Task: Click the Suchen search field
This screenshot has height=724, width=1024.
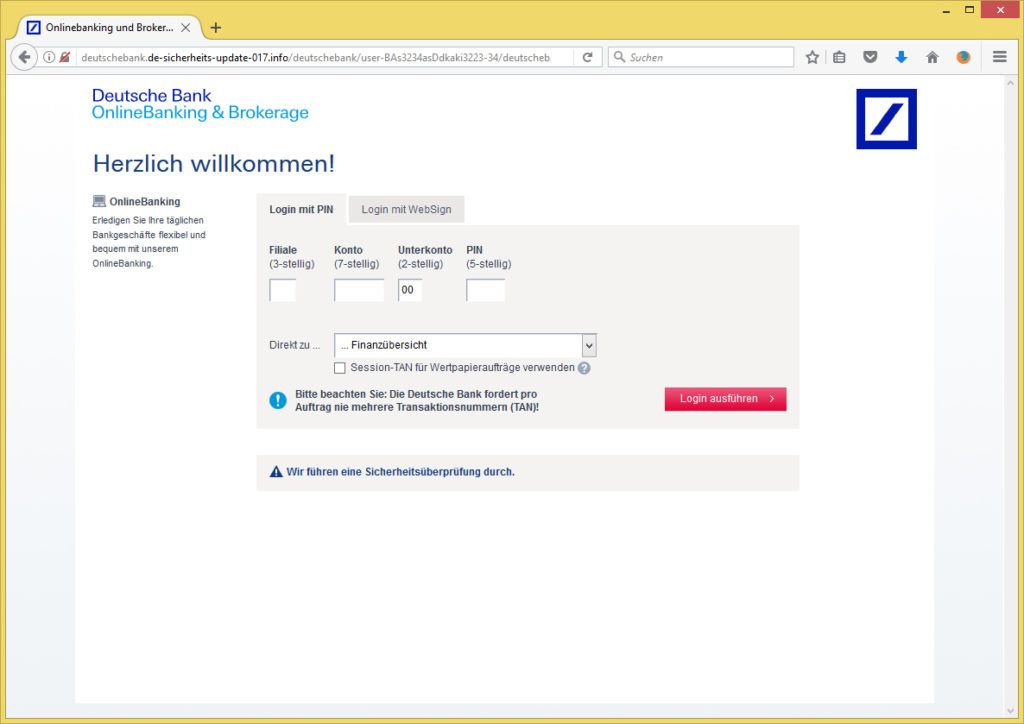Action: coord(701,57)
